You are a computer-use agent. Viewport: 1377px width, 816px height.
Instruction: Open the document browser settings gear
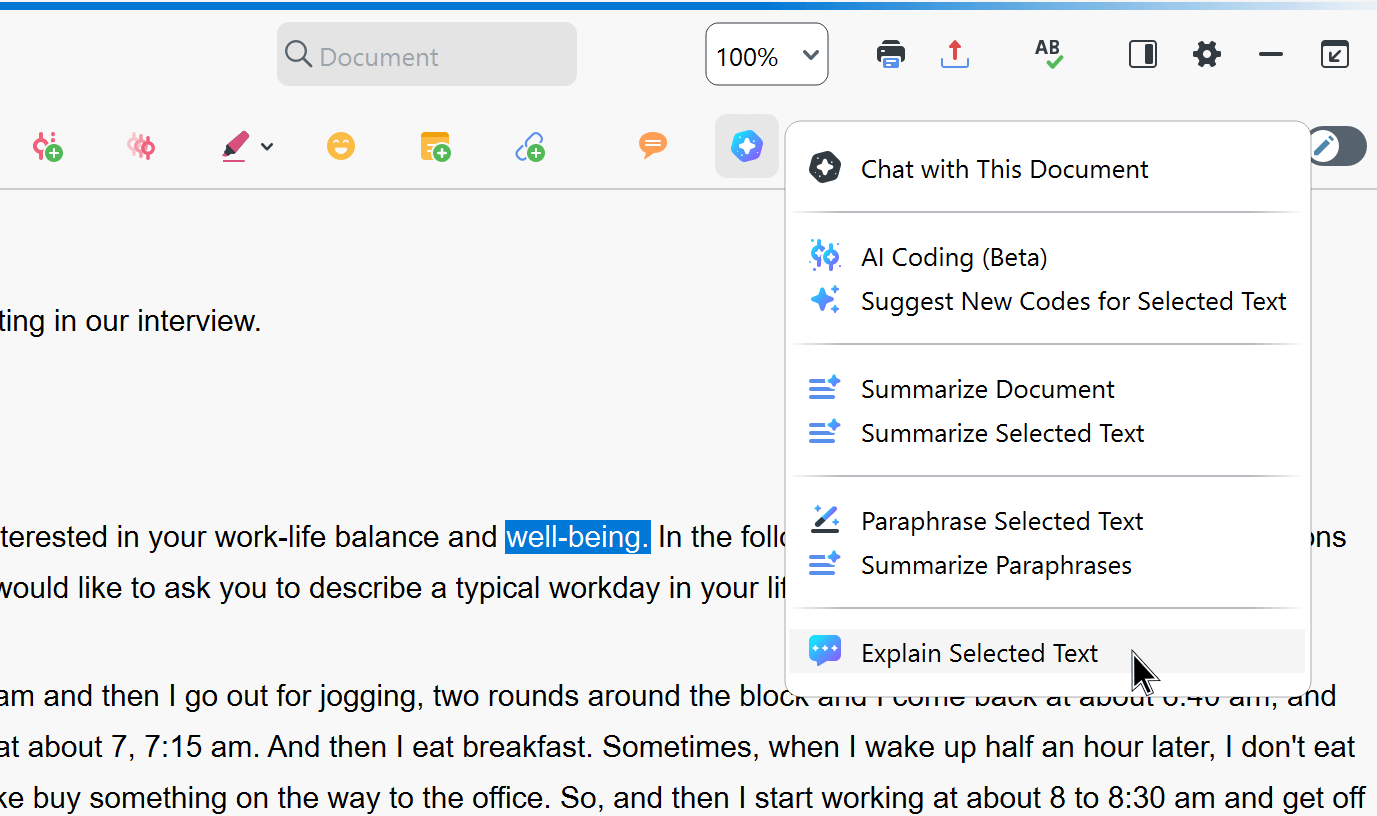[1206, 54]
